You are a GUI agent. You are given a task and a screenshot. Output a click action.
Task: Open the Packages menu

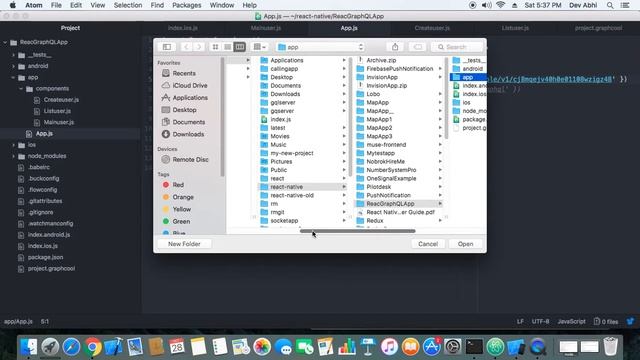pyautogui.click(x=187, y=5)
